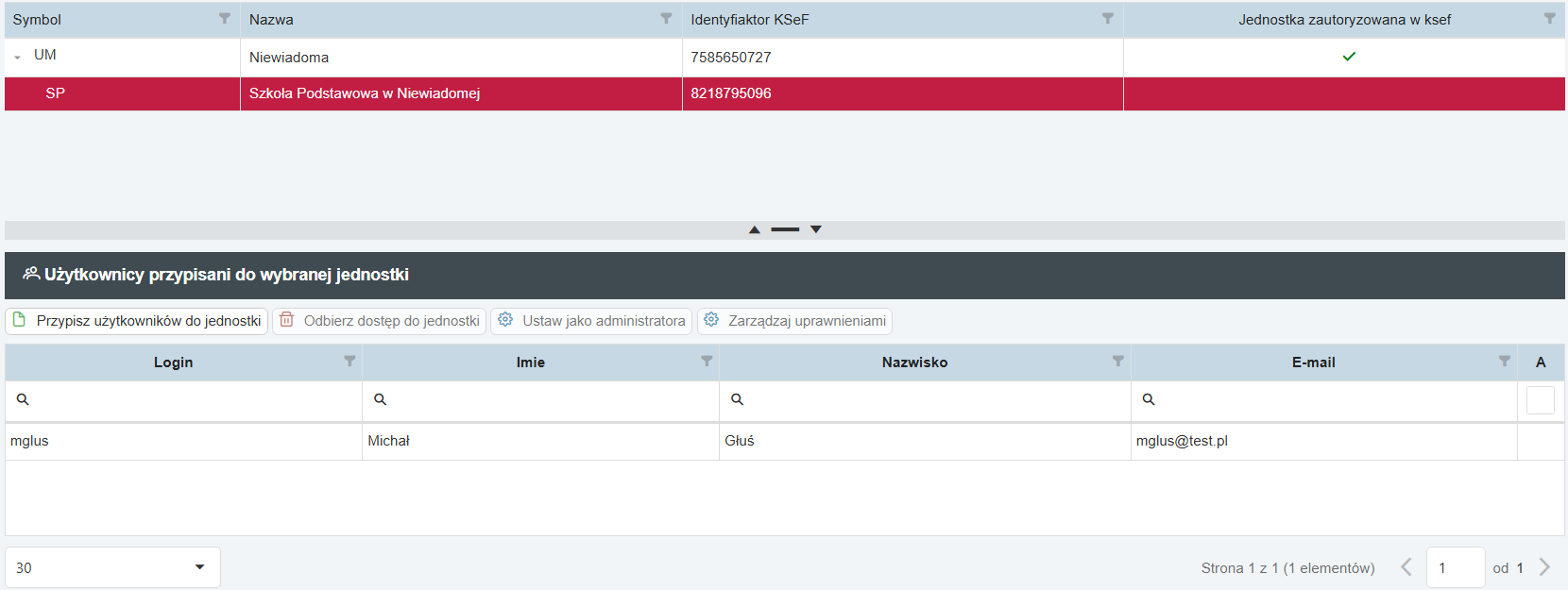Filter the Nazwisko column
Screen dimensions: 1568x590
pos(1117,362)
